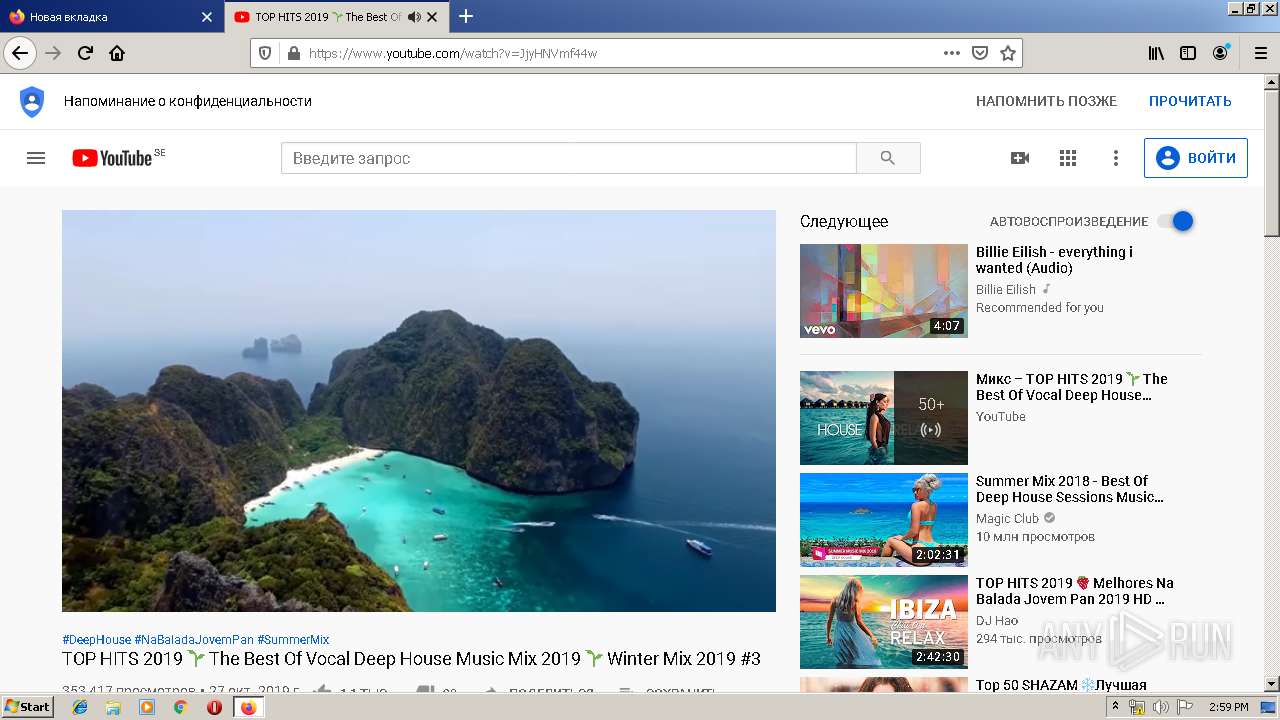Open the Firefox Library icon
The image size is (1280, 720).
pos(1156,53)
